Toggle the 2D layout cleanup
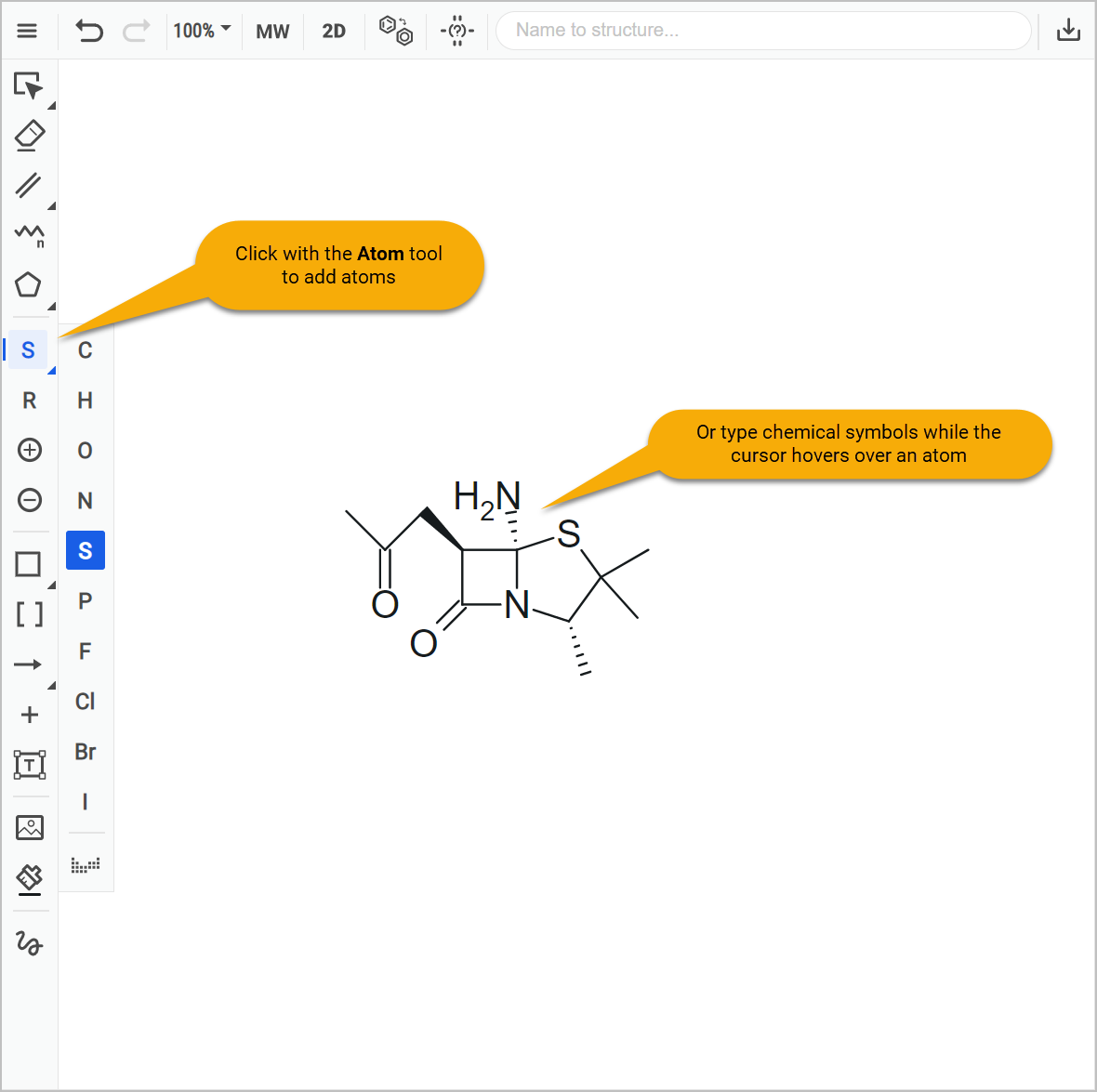1097x1092 pixels. [333, 31]
